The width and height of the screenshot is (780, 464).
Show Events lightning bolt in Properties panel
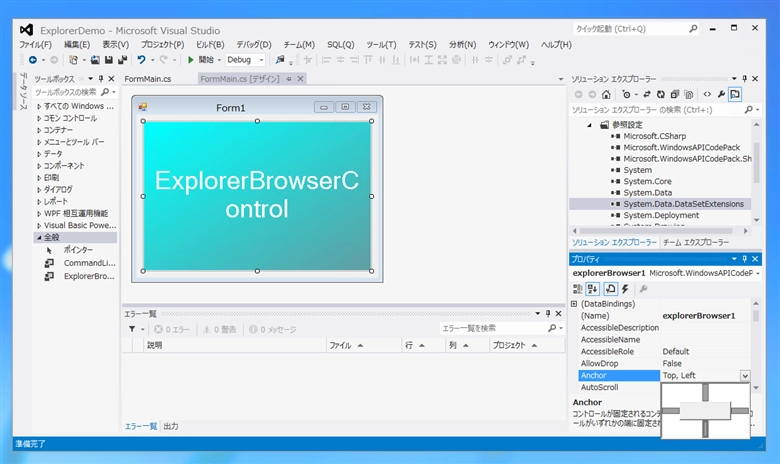[x=625, y=289]
